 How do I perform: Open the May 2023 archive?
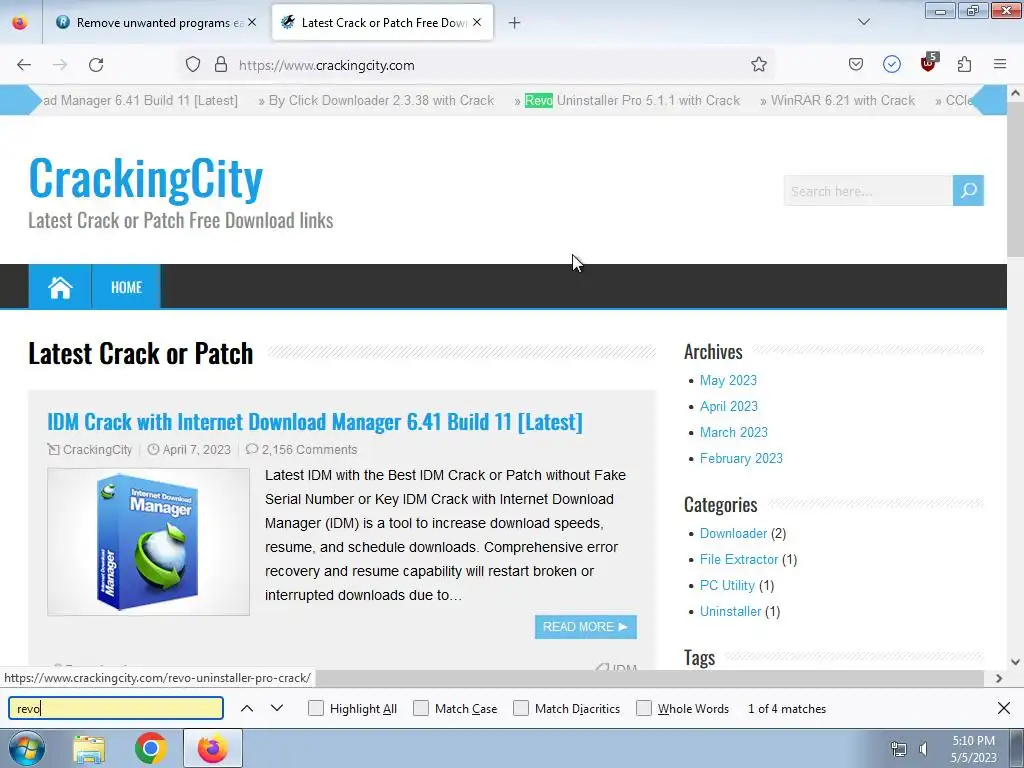click(x=728, y=380)
